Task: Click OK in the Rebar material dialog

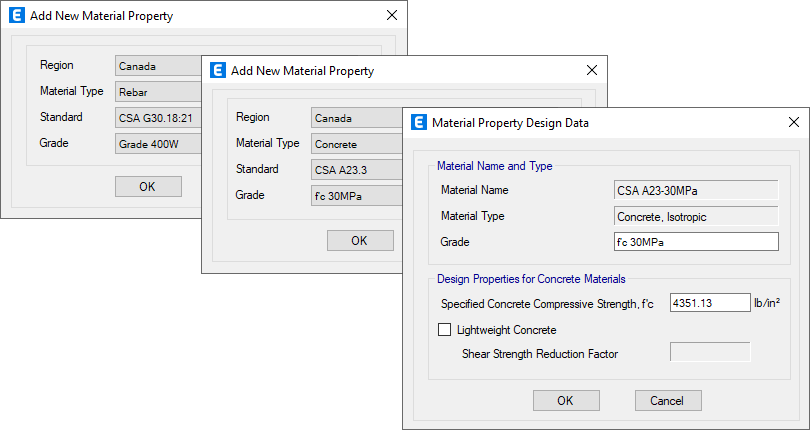Action: pyautogui.click(x=148, y=187)
